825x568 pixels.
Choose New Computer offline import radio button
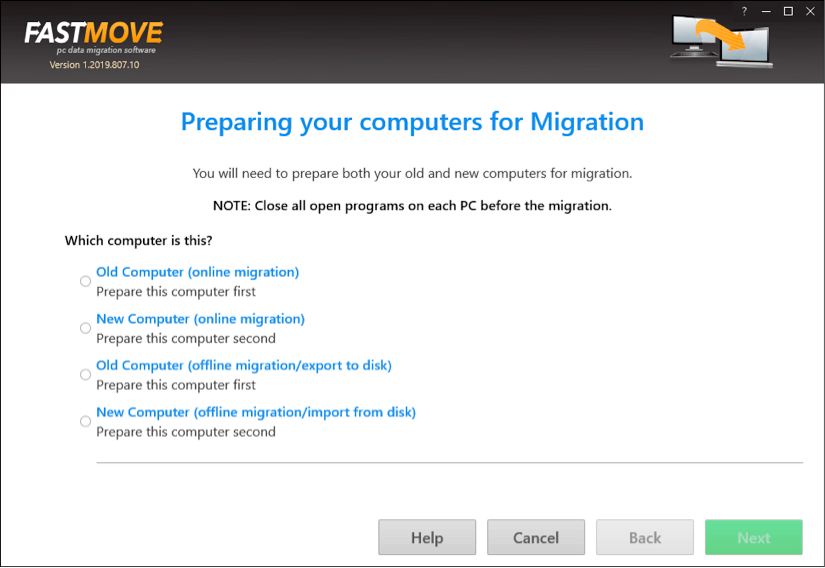click(85, 421)
